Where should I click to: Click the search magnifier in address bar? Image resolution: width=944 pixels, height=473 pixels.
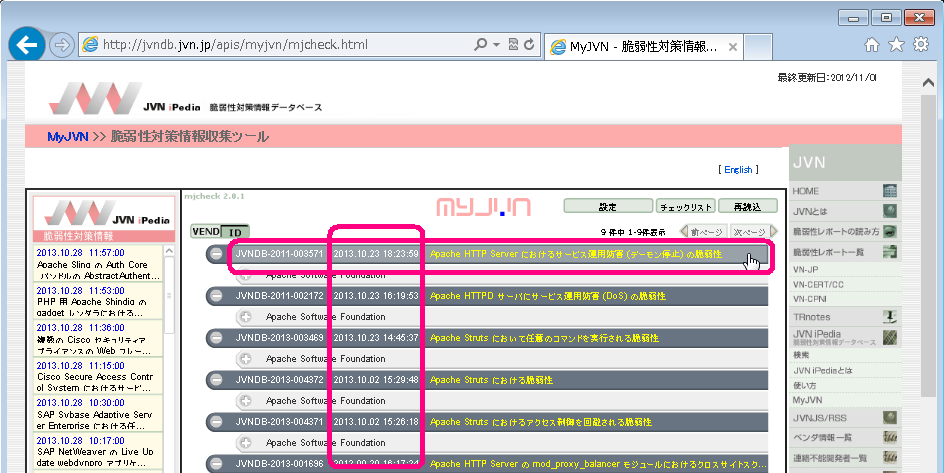coord(480,45)
